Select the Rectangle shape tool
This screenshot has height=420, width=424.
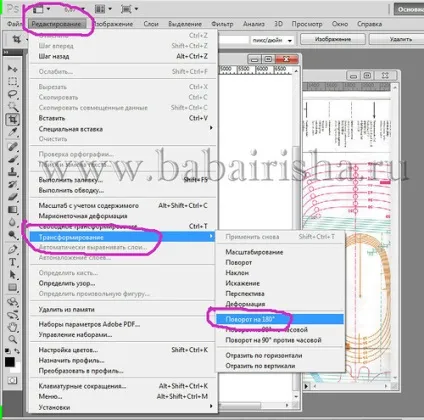[x=13, y=287]
